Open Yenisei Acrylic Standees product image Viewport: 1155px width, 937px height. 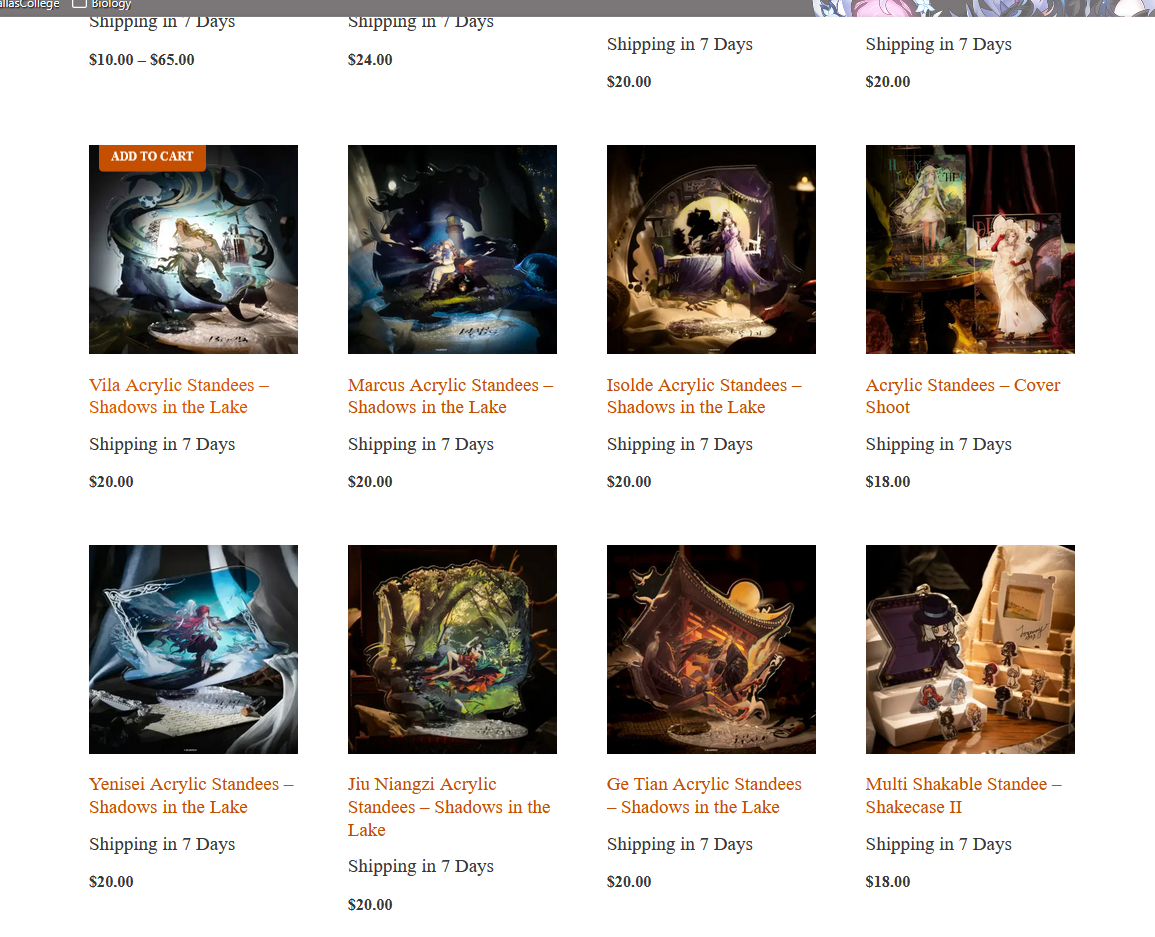click(193, 649)
